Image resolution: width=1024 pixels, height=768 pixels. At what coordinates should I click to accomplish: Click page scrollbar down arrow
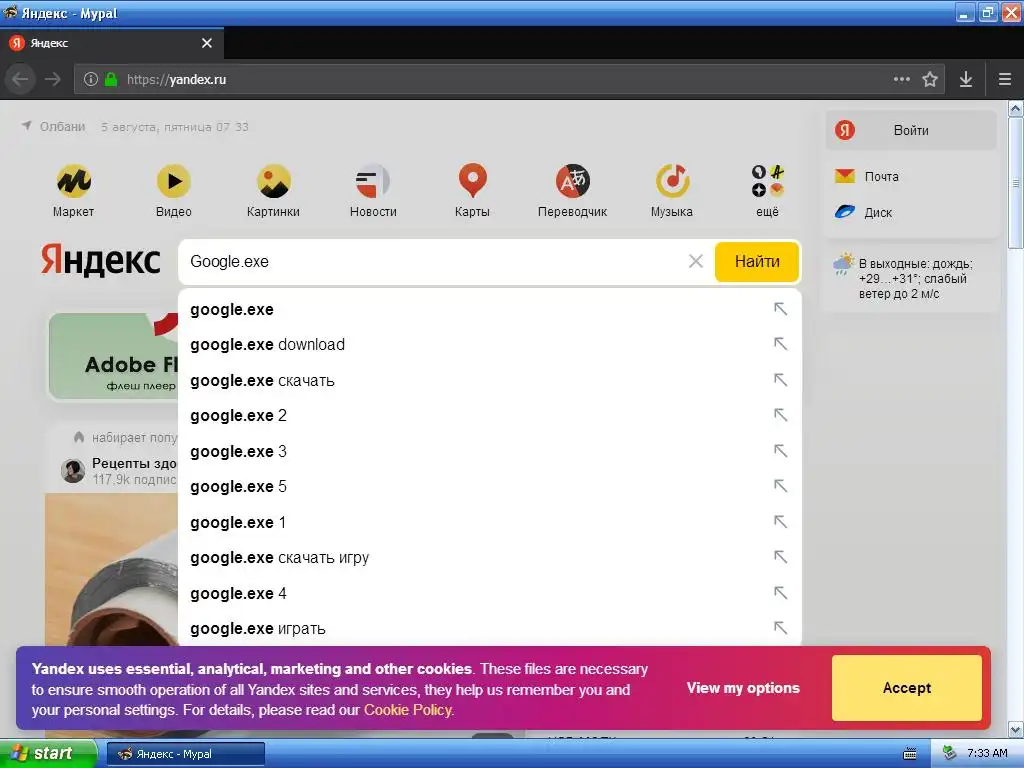coord(1016,729)
